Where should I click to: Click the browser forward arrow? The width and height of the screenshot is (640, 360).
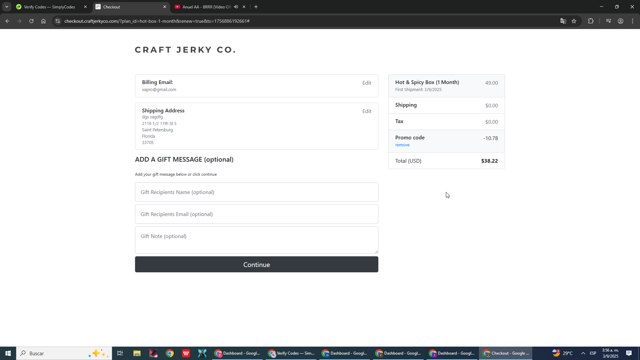tap(19, 21)
